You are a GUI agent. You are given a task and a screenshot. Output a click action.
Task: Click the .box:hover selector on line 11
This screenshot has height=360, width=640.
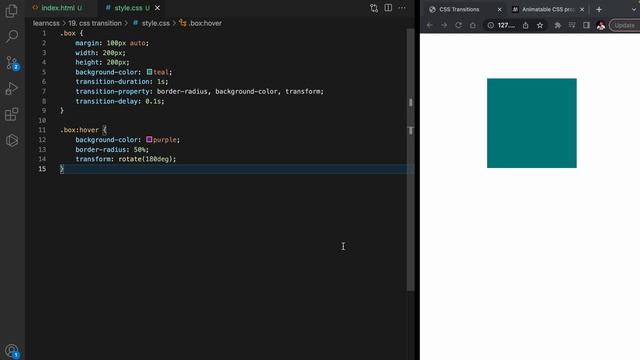coord(79,130)
